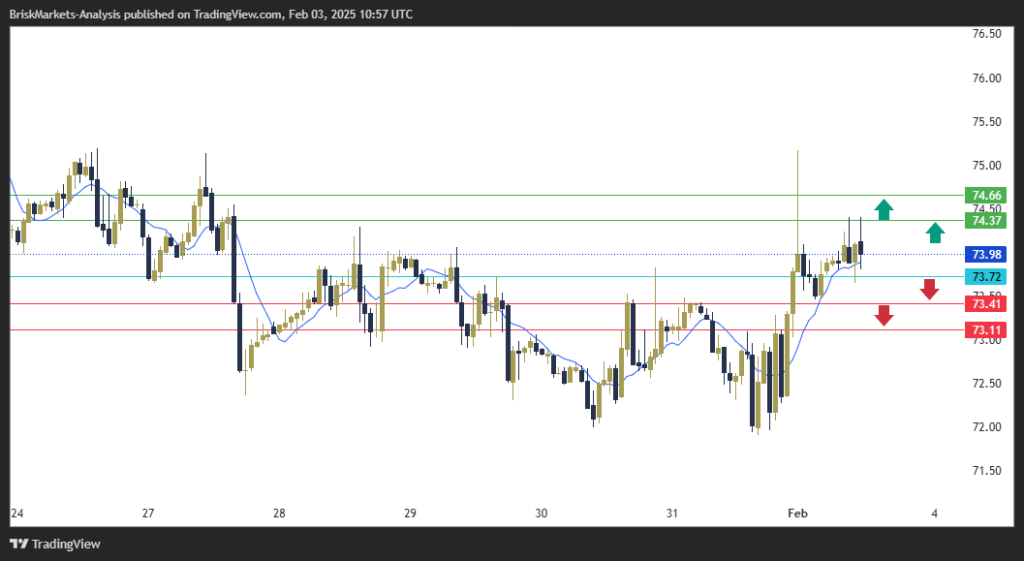Viewport: 1024px width, 561px height.
Task: Select the green 74.37 price label
Action: pyautogui.click(x=986, y=220)
